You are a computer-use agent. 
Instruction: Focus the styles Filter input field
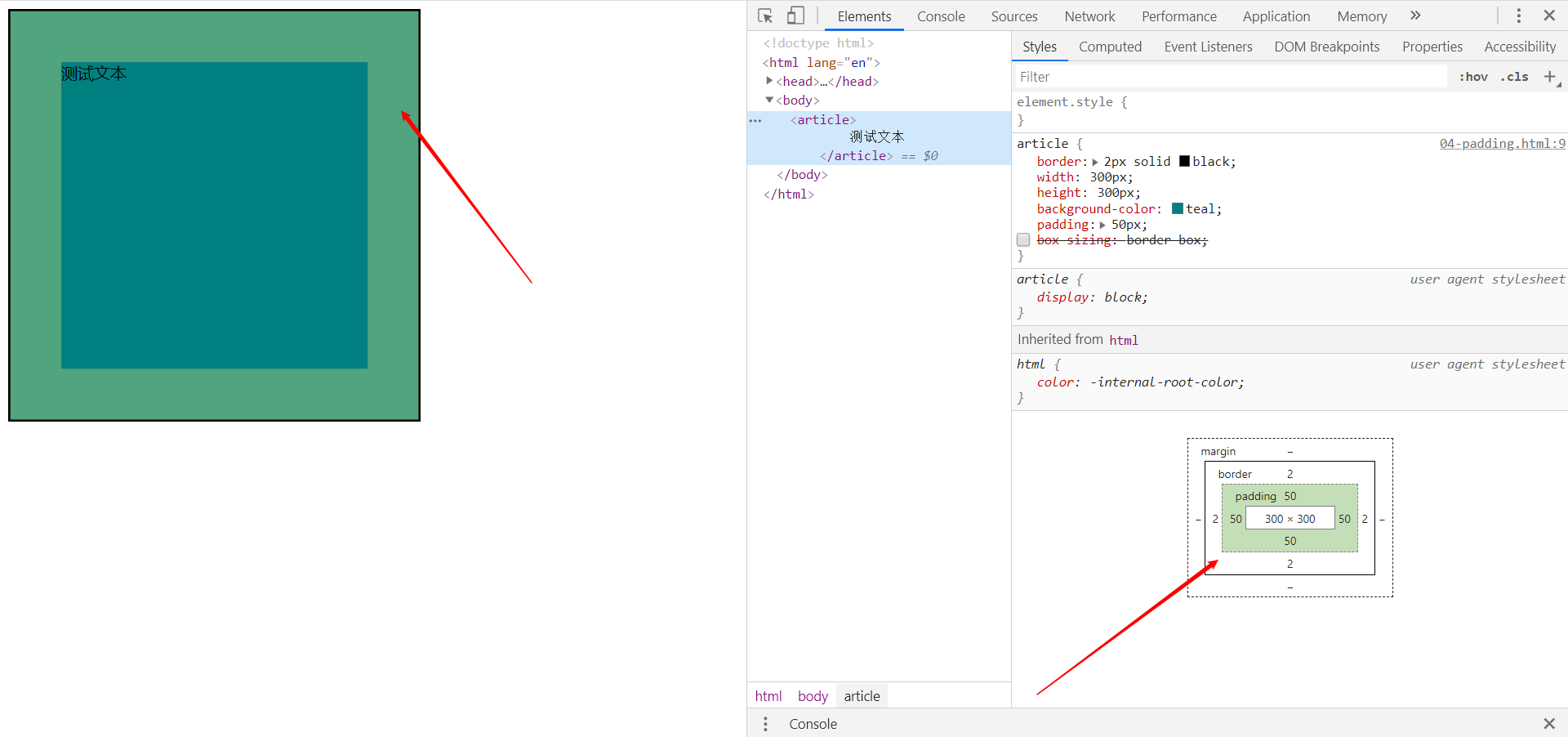tap(1231, 77)
